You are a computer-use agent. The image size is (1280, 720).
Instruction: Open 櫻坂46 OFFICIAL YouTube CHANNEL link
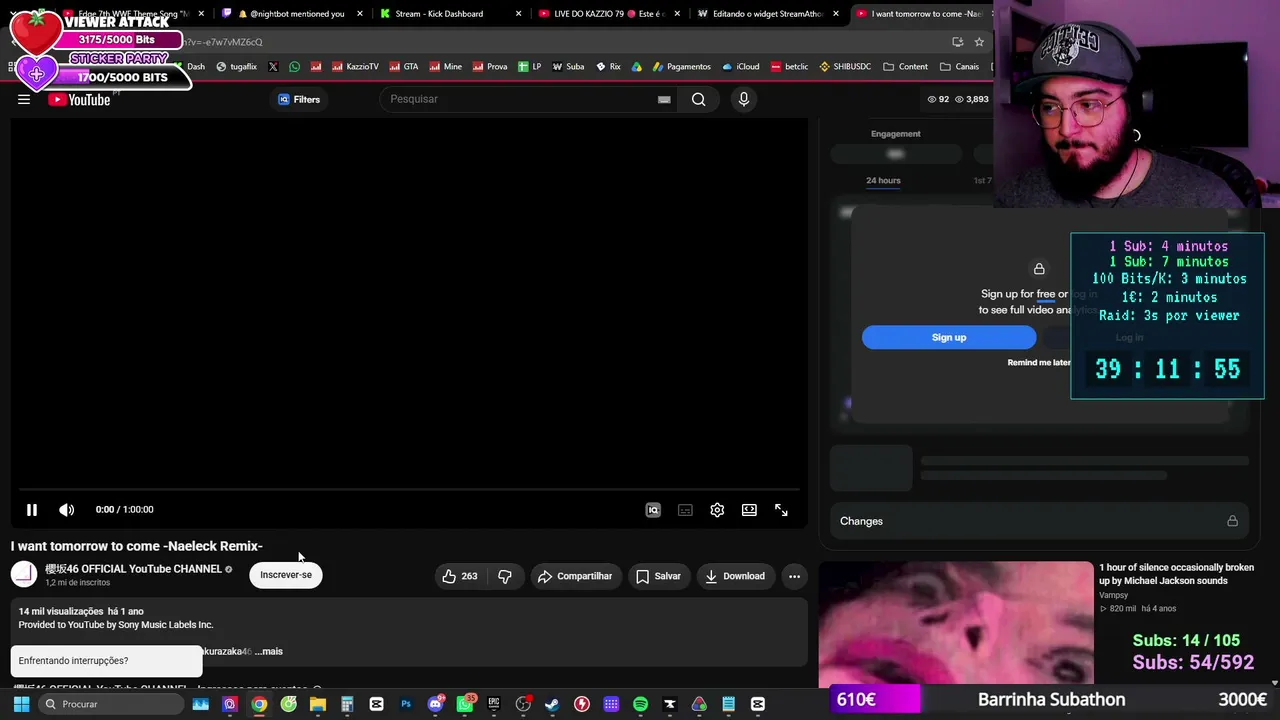(133, 569)
